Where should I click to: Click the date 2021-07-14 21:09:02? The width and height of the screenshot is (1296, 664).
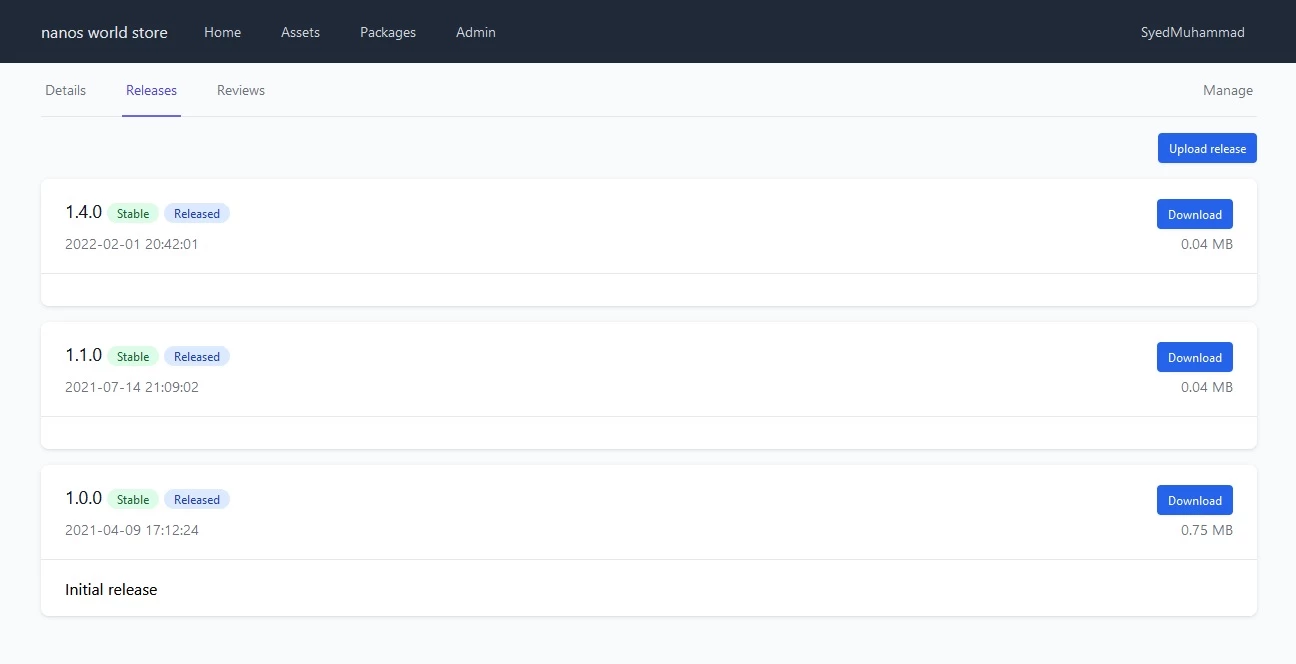pyautogui.click(x=132, y=387)
